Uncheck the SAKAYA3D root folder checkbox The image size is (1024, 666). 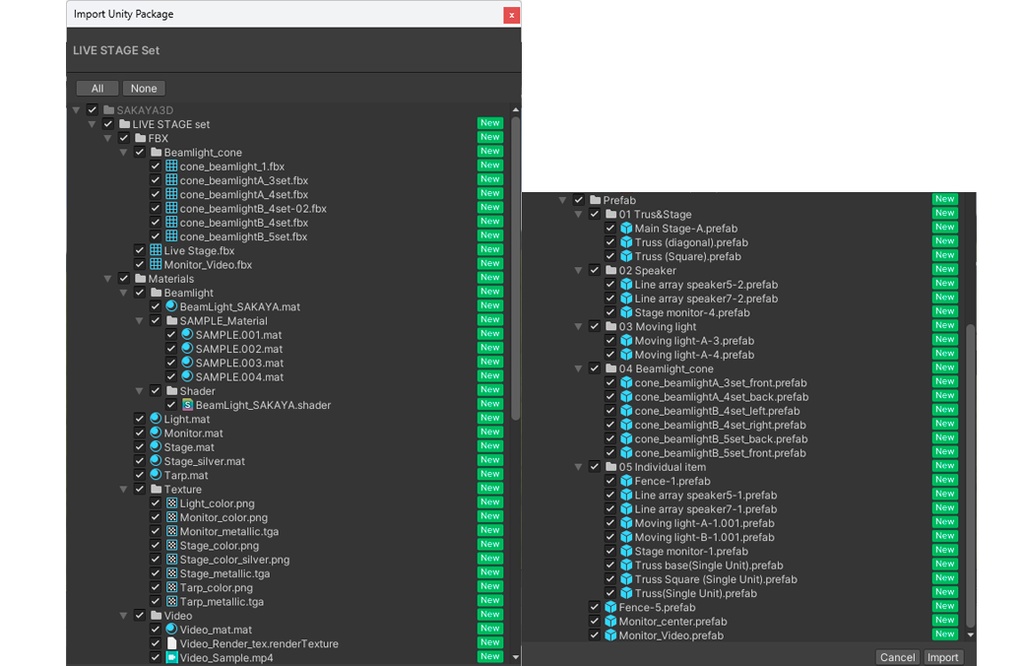(92, 110)
